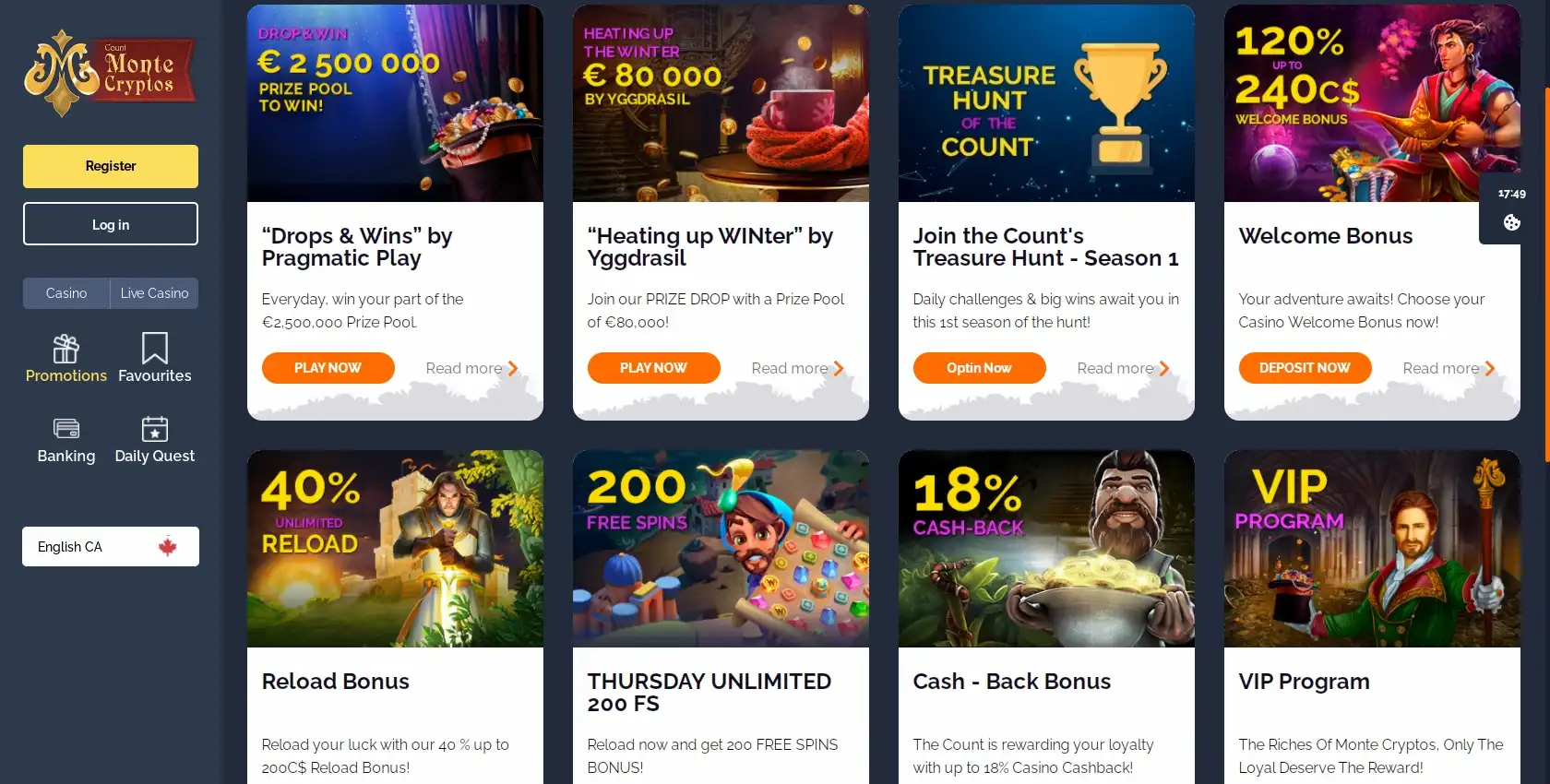Expand Read more for Heating up WINter
The width and height of the screenshot is (1550, 784).
pyautogui.click(x=797, y=369)
